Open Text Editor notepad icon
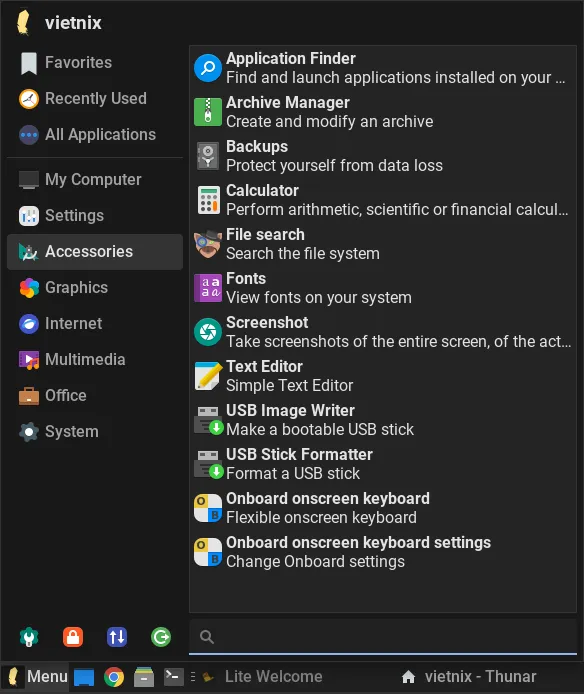The width and height of the screenshot is (584, 694). [208, 376]
